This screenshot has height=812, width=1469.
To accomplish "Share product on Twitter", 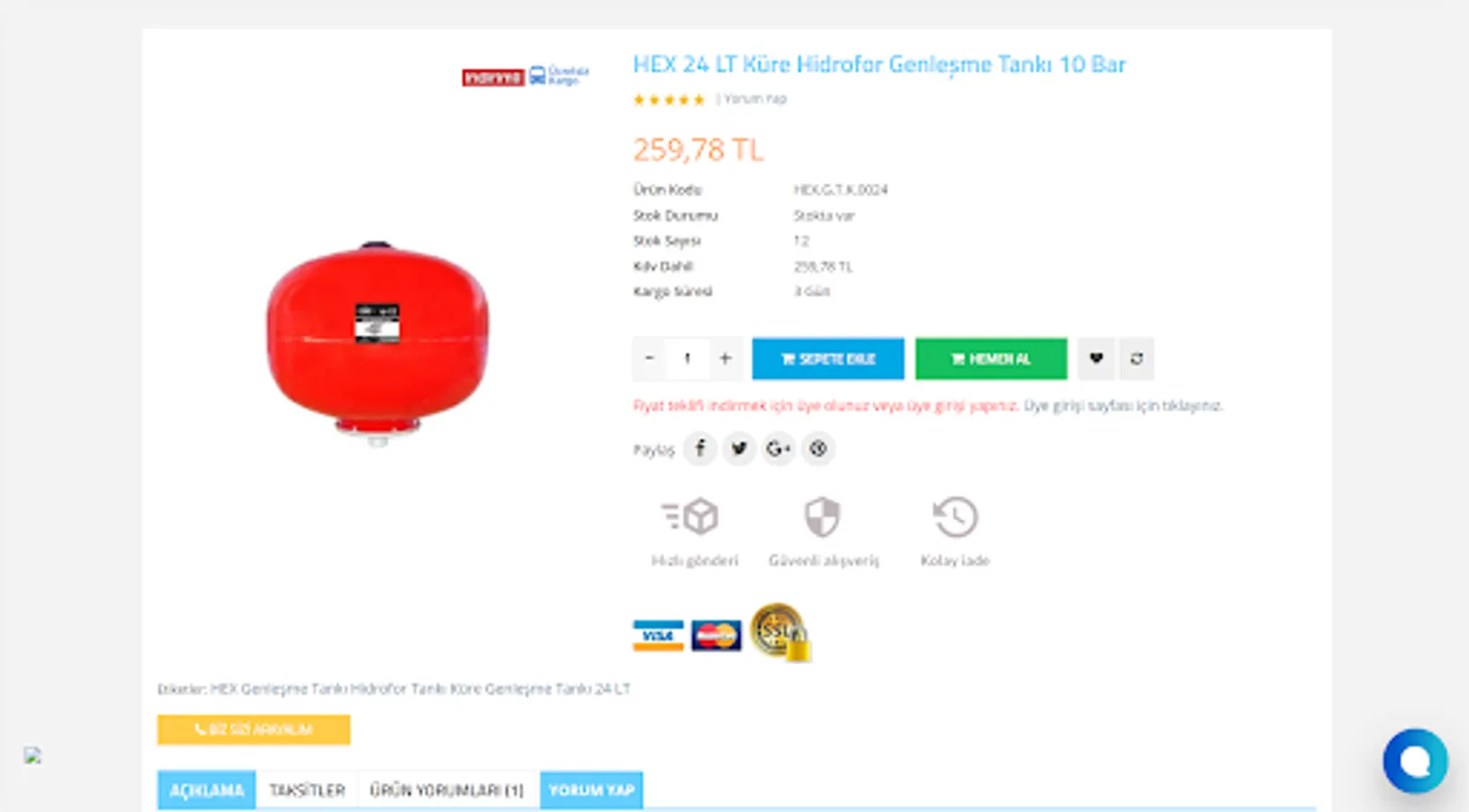I will (739, 448).
